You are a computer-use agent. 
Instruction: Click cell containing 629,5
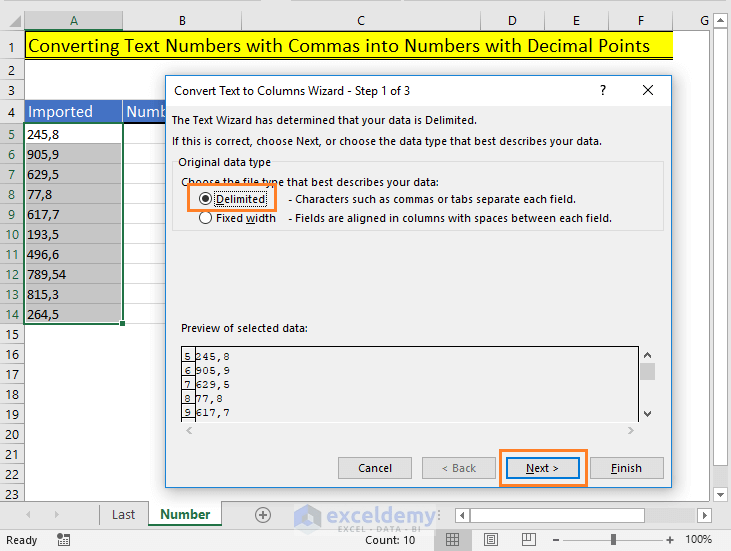(x=74, y=174)
